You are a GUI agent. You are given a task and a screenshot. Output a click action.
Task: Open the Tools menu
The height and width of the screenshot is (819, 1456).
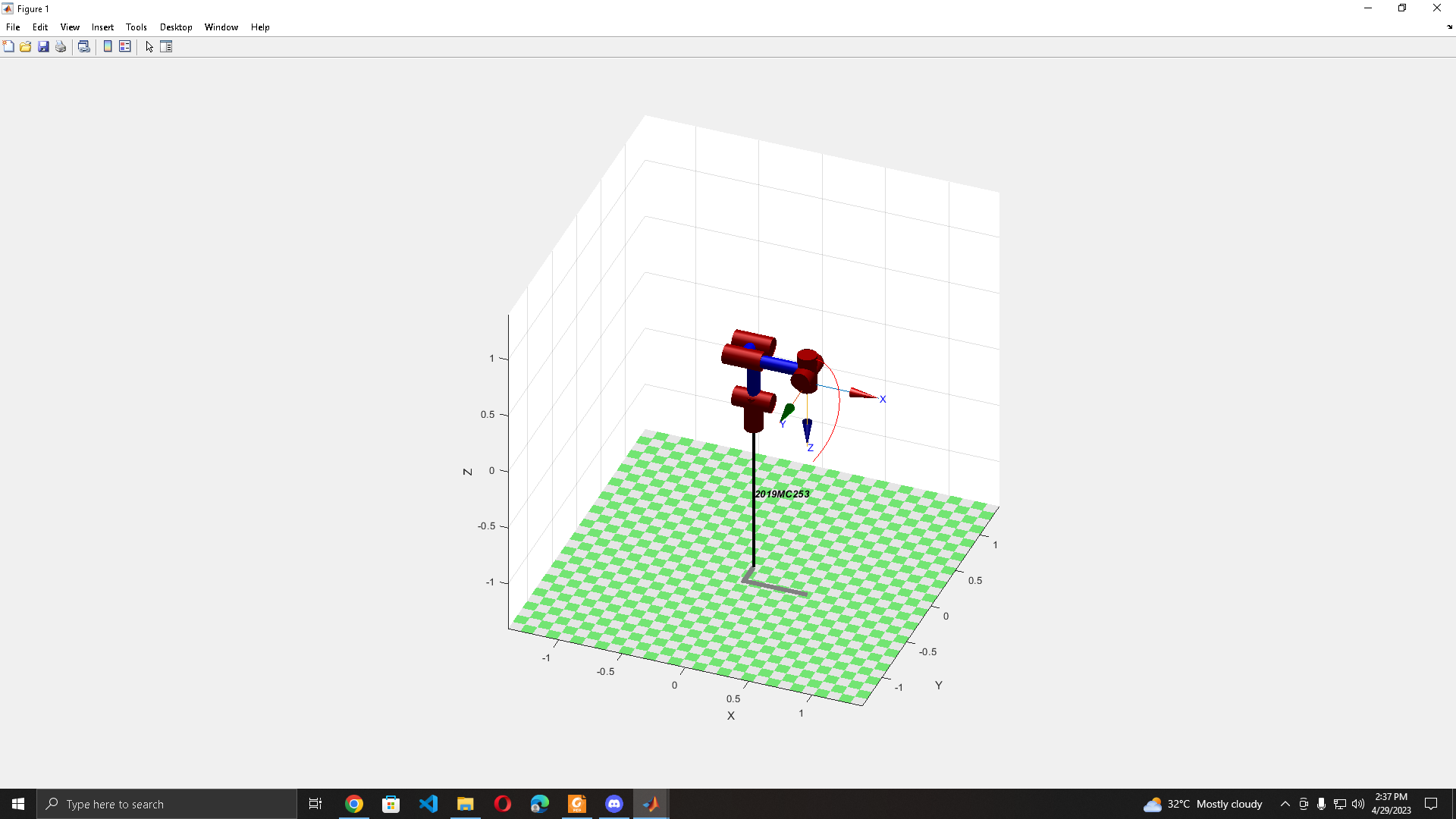(x=136, y=27)
